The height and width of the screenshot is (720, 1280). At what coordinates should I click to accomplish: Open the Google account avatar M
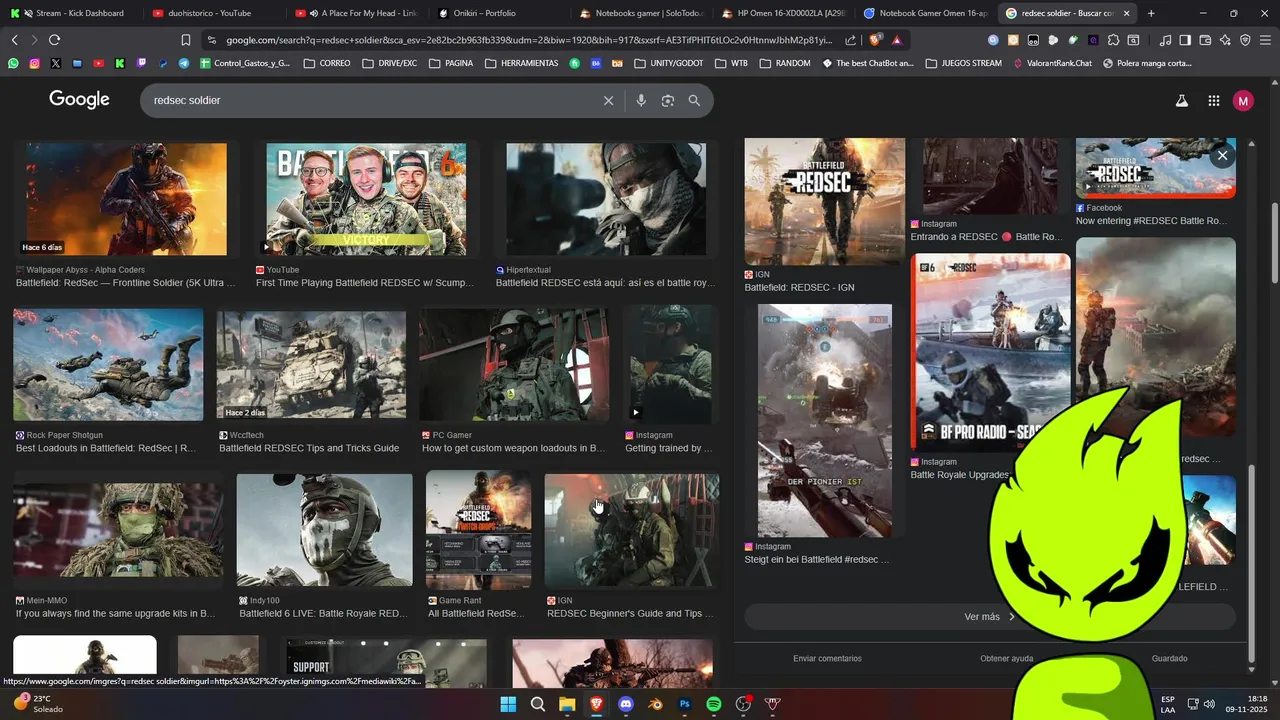click(1243, 100)
